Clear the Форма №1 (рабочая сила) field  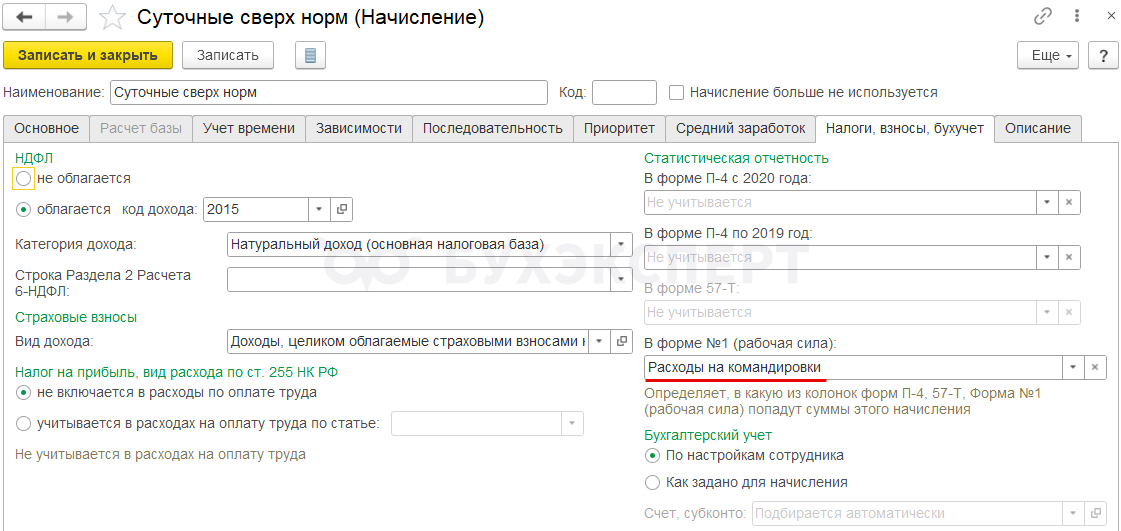tap(1096, 368)
